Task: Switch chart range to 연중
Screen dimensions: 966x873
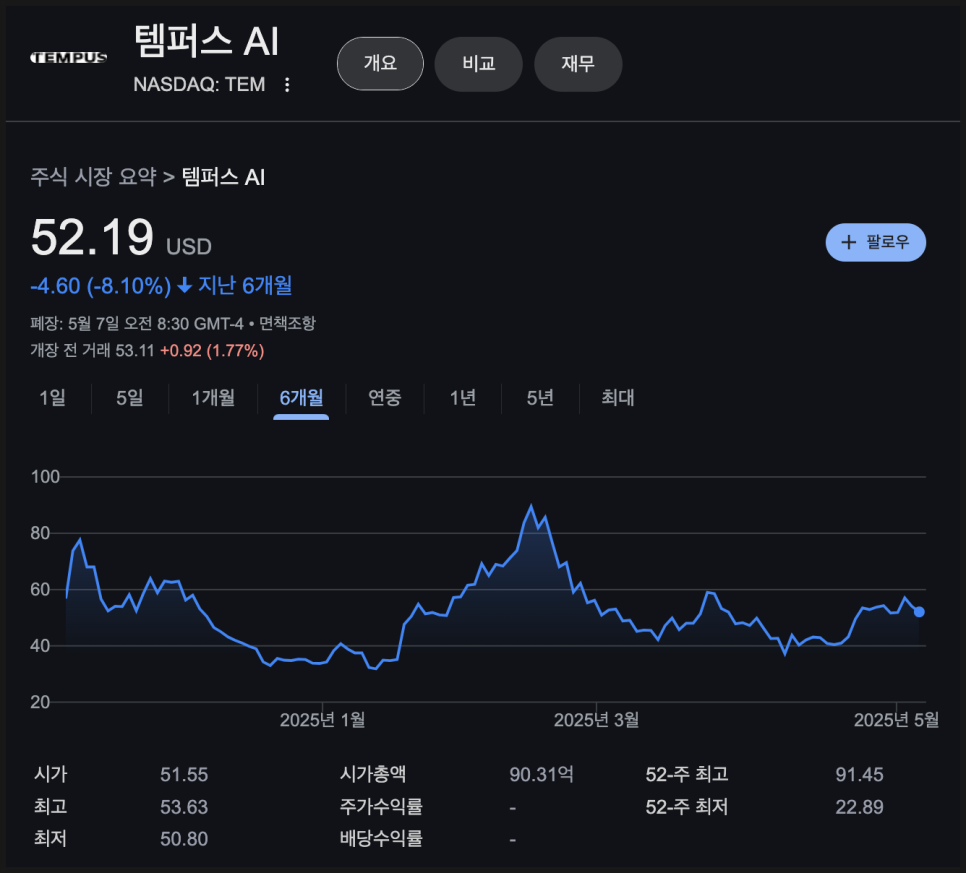Action: click(x=384, y=398)
